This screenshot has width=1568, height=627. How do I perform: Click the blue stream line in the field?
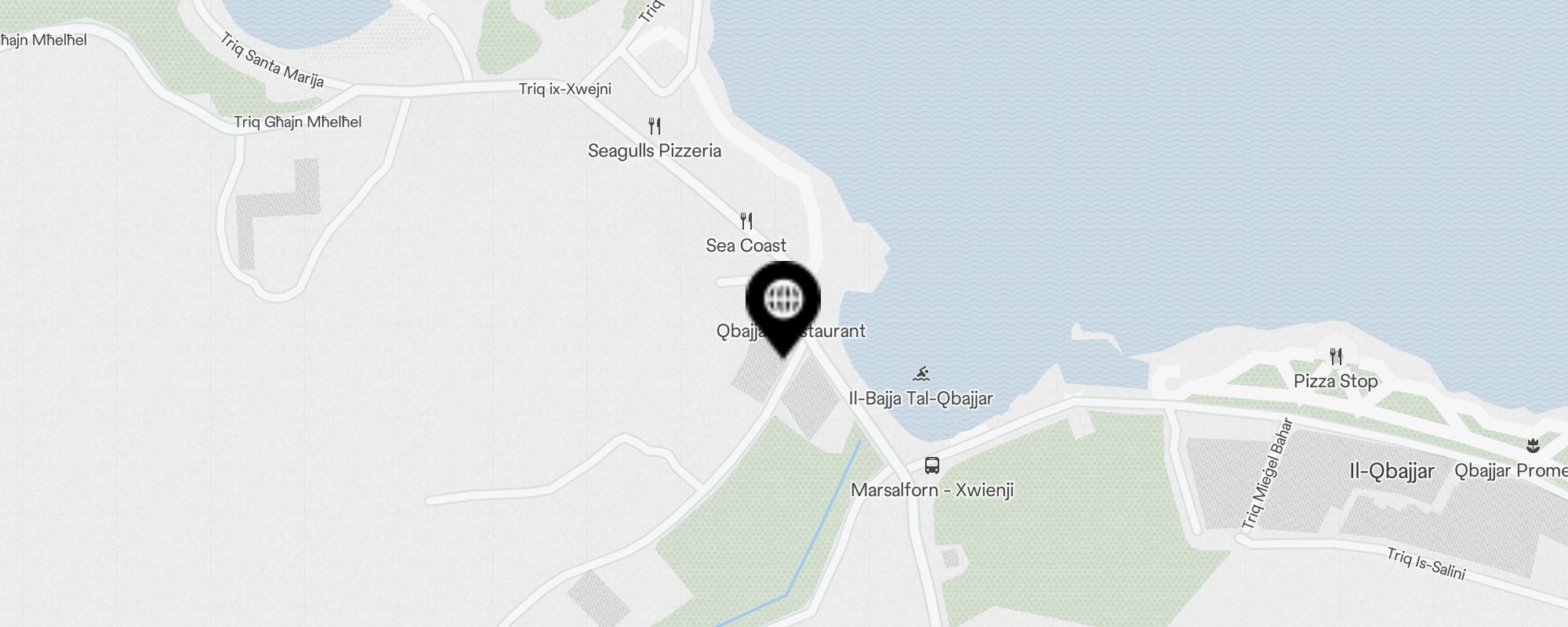pos(823,518)
